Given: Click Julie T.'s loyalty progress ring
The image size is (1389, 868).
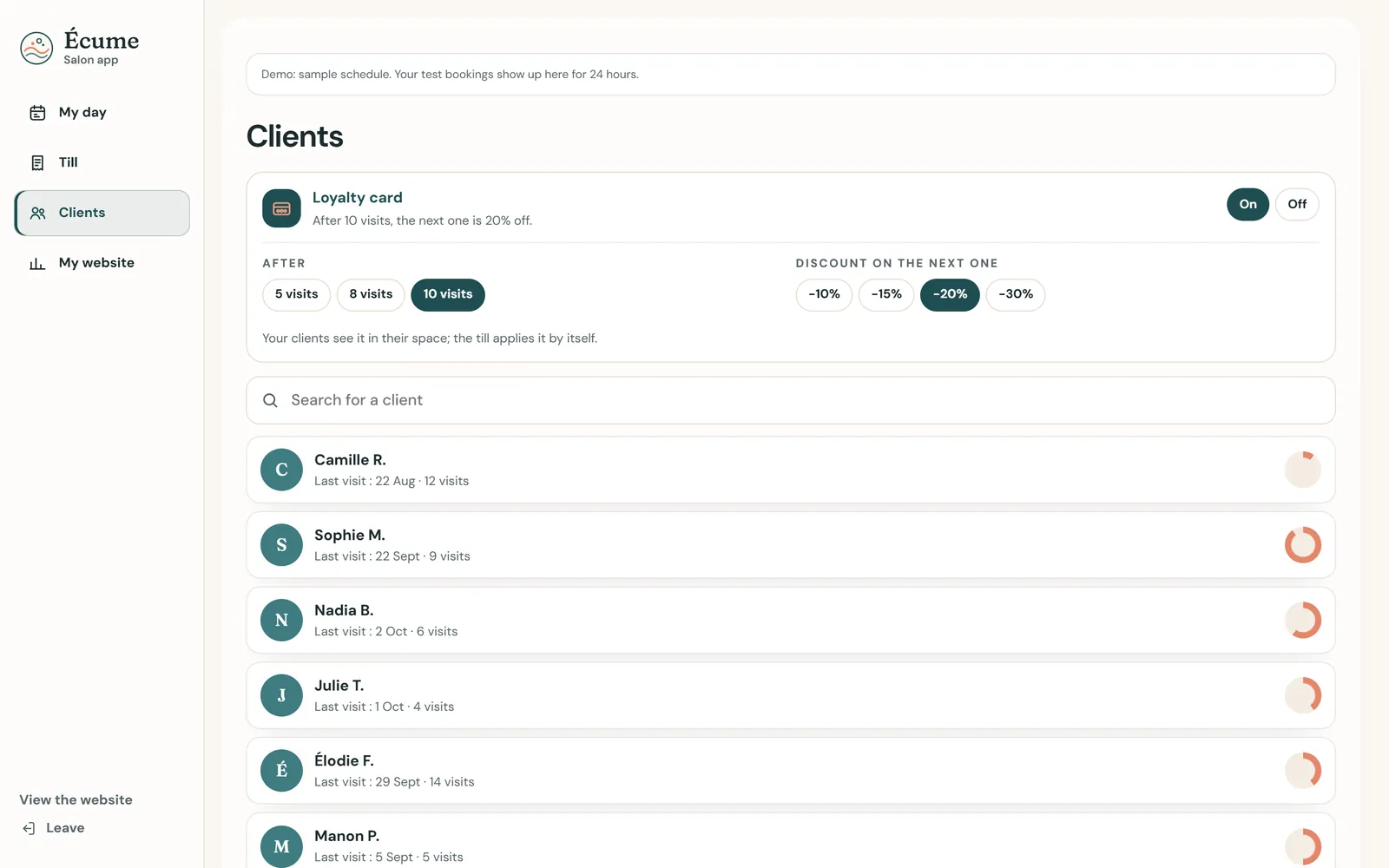Looking at the screenshot, I should pyautogui.click(x=1303, y=695).
